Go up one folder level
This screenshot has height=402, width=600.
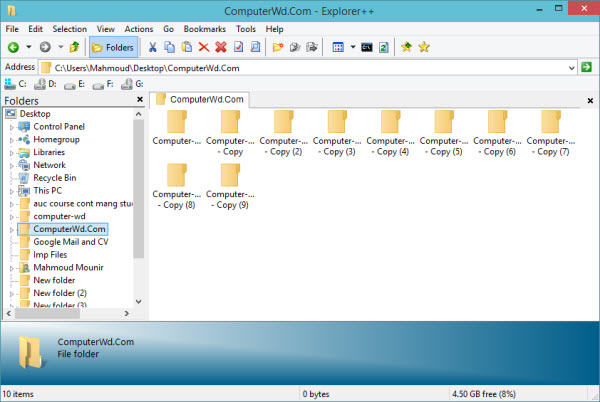point(74,47)
